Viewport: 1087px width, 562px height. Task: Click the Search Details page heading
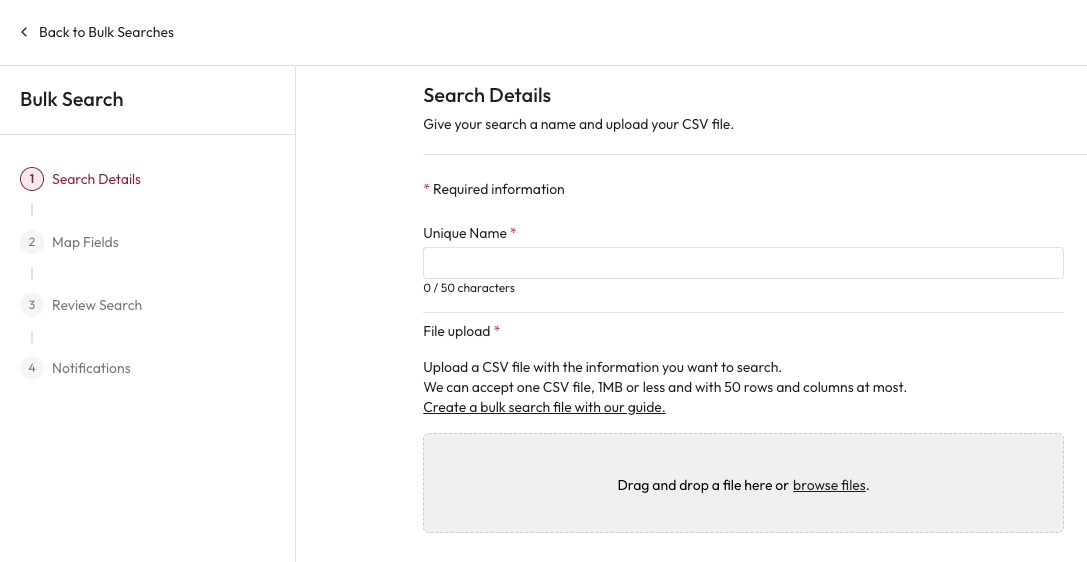[x=487, y=95]
